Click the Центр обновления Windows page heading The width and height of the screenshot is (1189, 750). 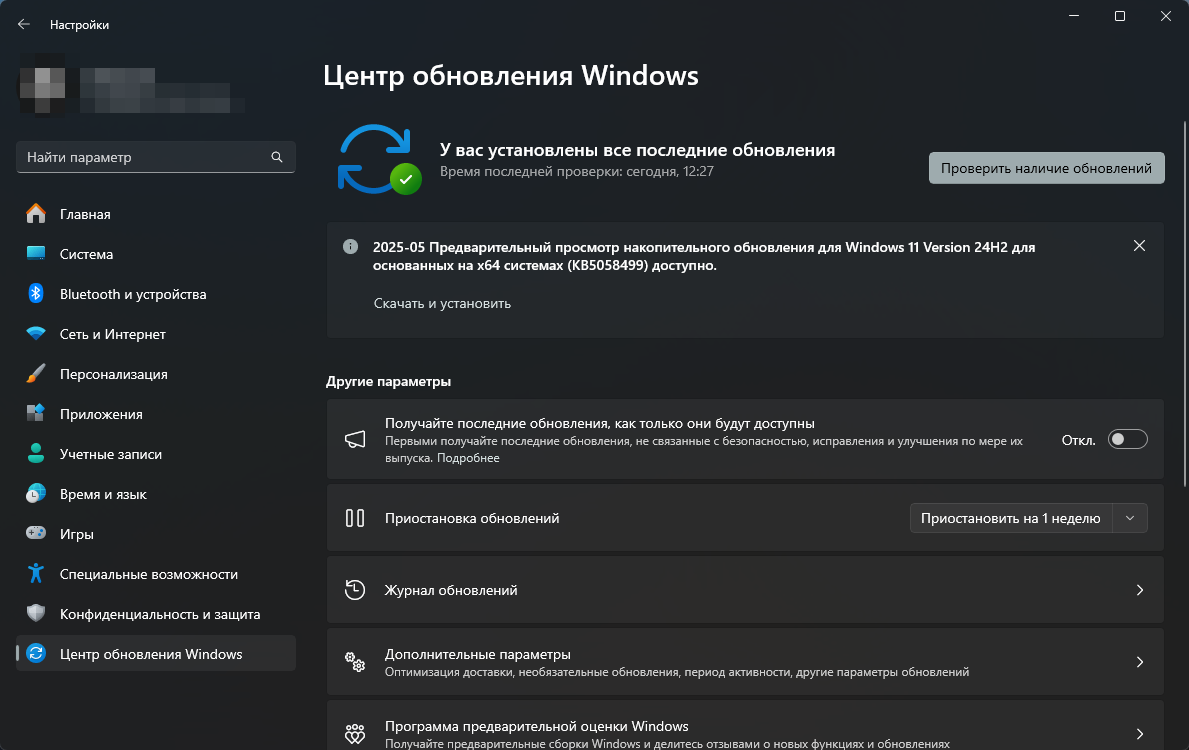[510, 76]
